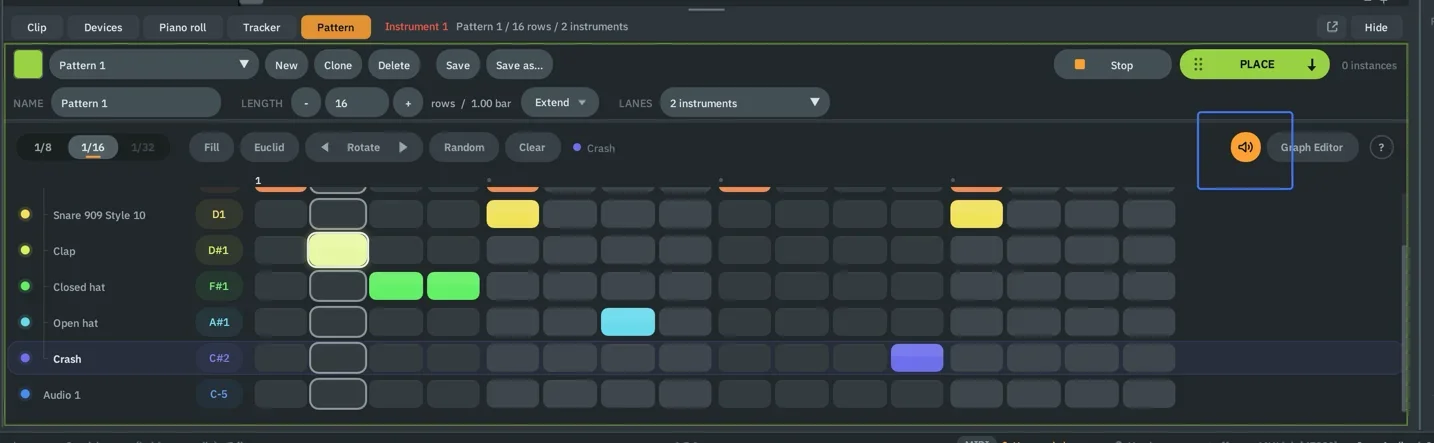Switch to the Clip tab
Screen dimensions: 1434x443
point(37,27)
